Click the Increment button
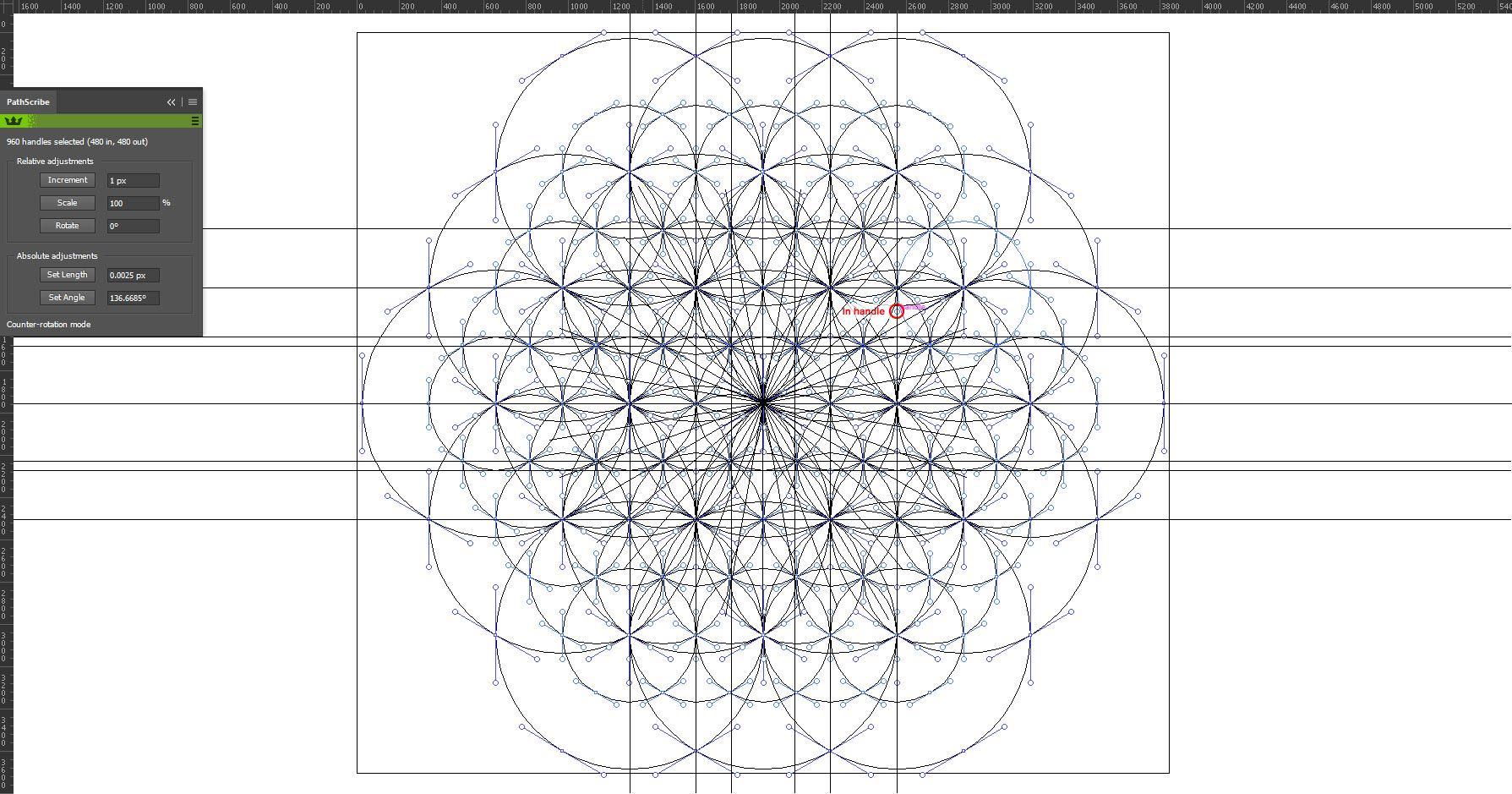1512x794 pixels. (67, 179)
